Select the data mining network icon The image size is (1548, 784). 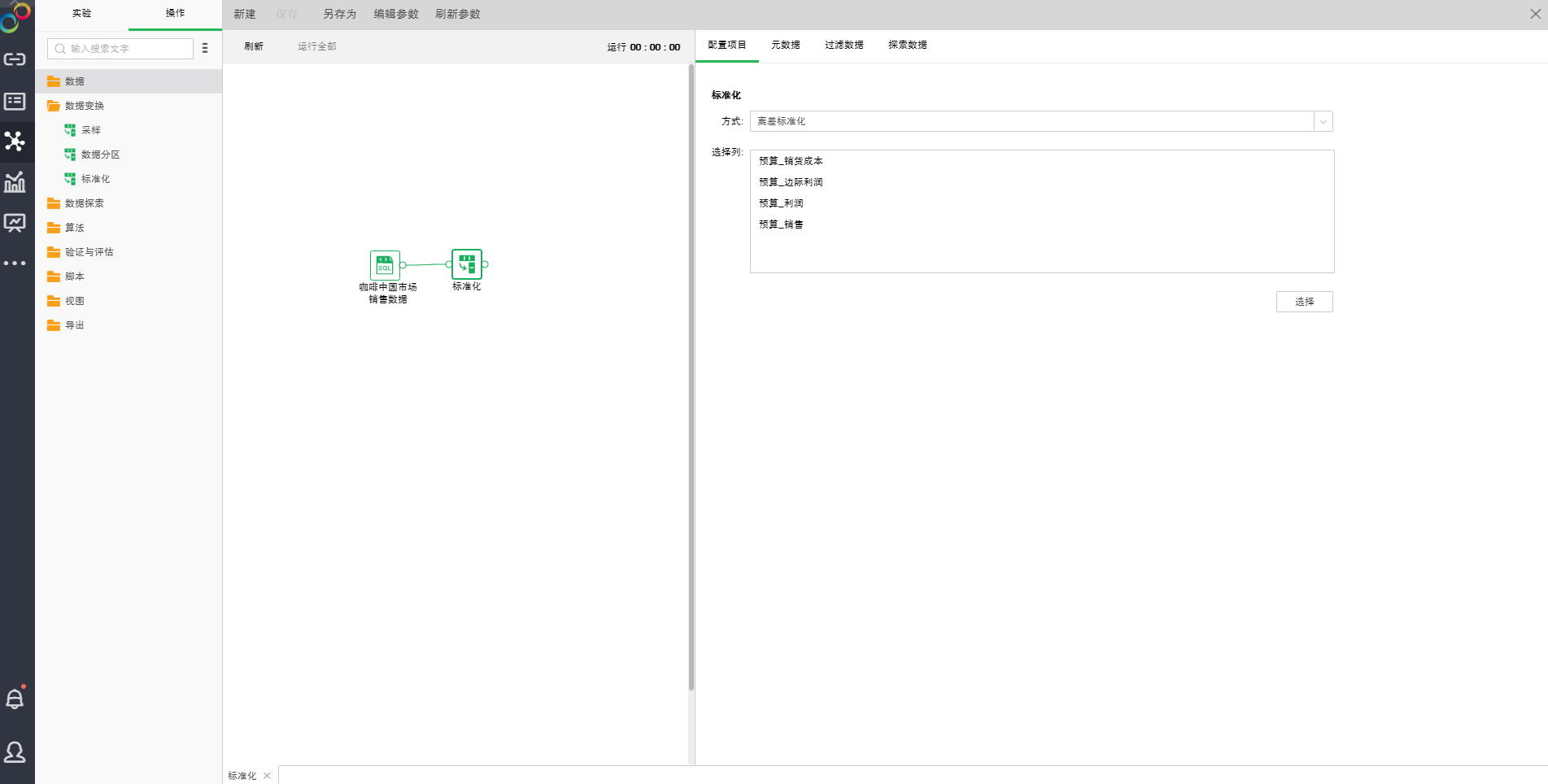(15, 142)
